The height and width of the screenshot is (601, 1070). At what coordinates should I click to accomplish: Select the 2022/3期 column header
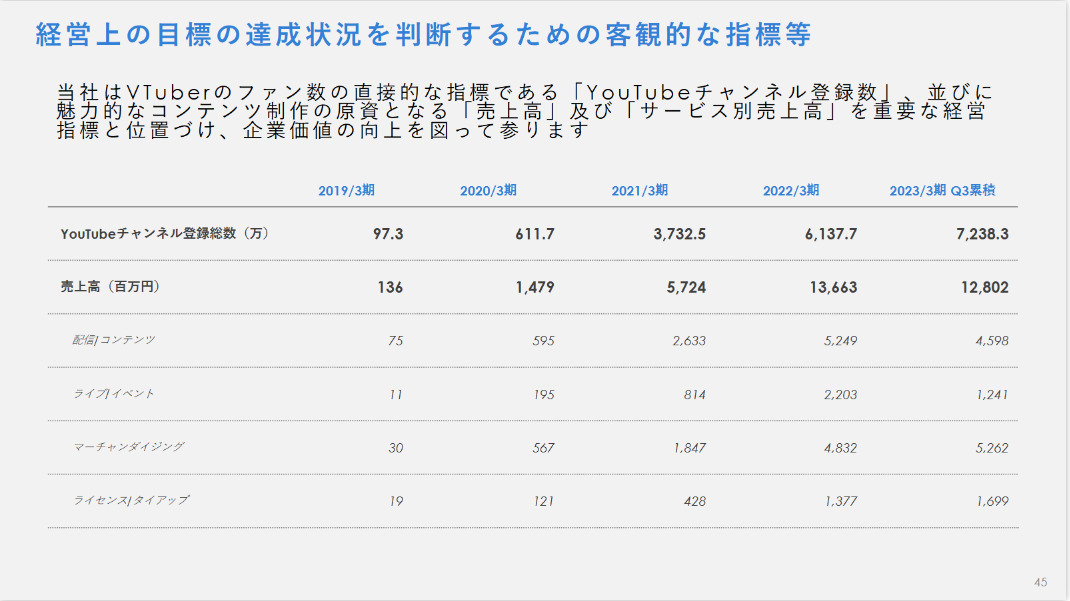point(791,190)
